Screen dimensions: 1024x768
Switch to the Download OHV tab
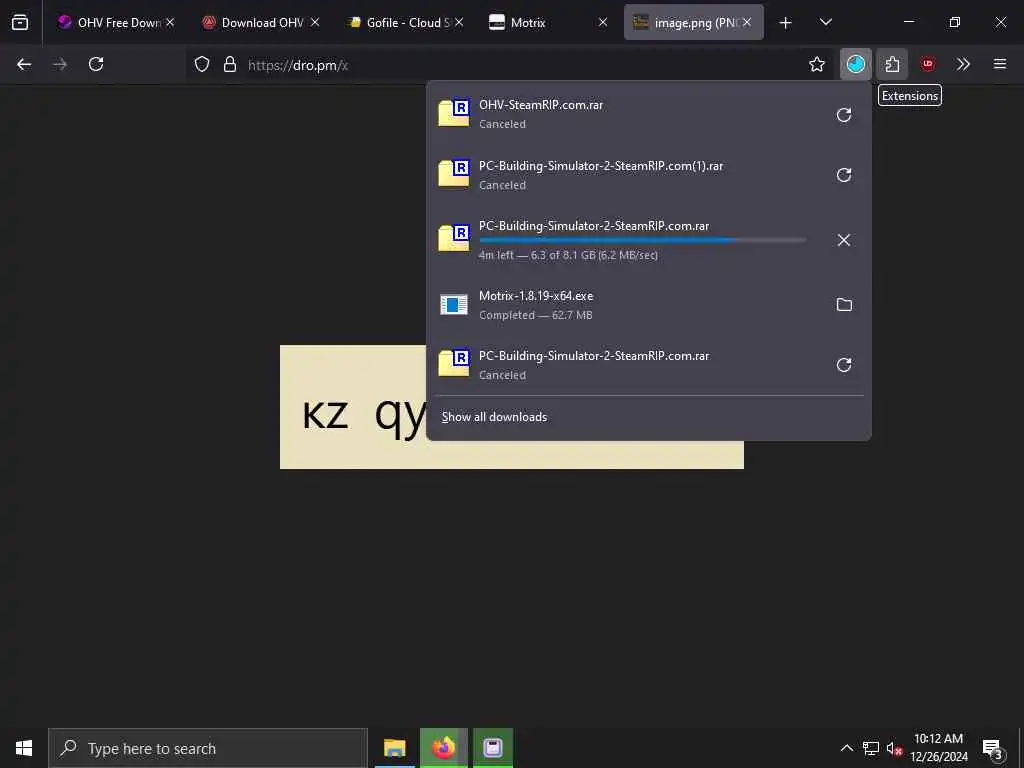[x=261, y=22]
